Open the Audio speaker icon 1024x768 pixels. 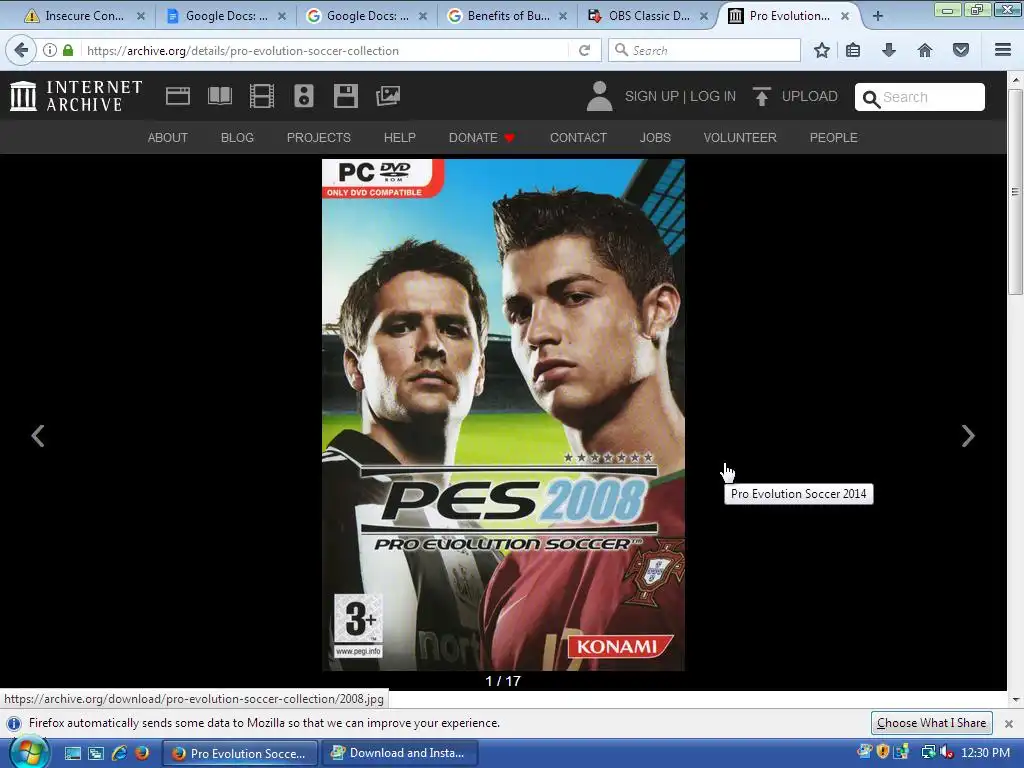click(x=304, y=96)
